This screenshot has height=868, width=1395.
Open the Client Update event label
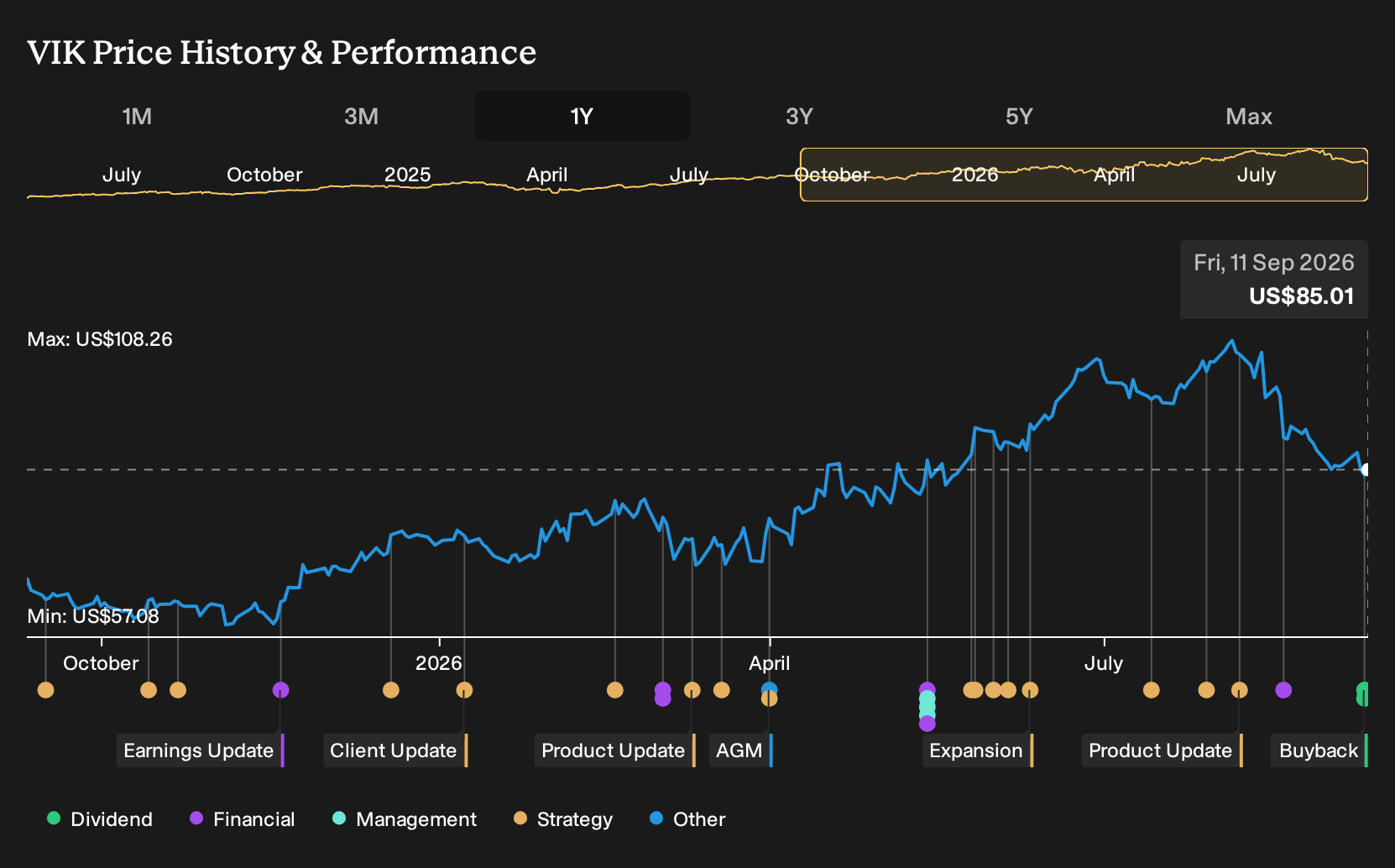pos(394,750)
